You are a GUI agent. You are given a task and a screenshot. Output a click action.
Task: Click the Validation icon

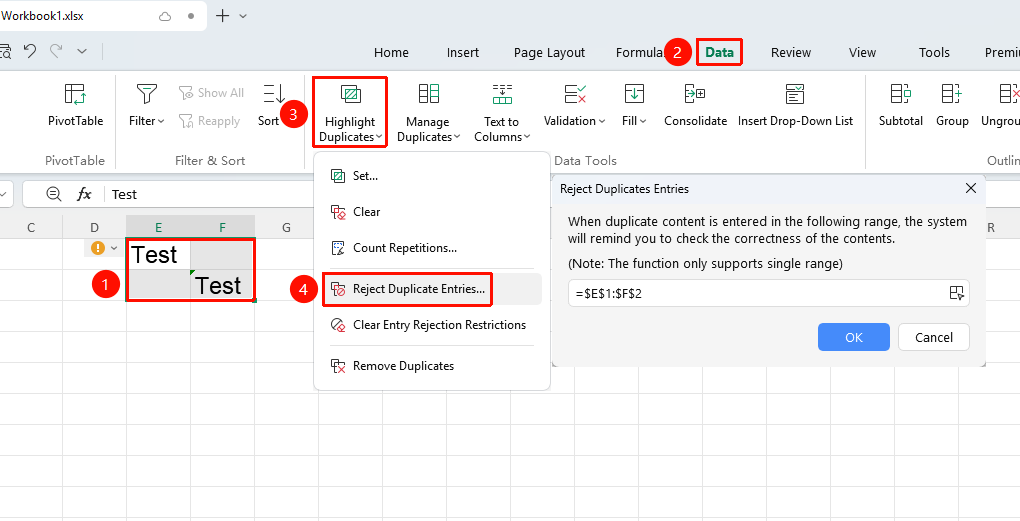(x=575, y=94)
